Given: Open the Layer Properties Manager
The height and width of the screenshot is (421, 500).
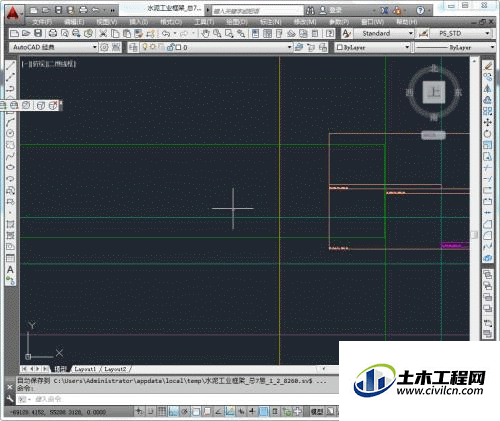Looking at the screenshot, I should point(133,47).
